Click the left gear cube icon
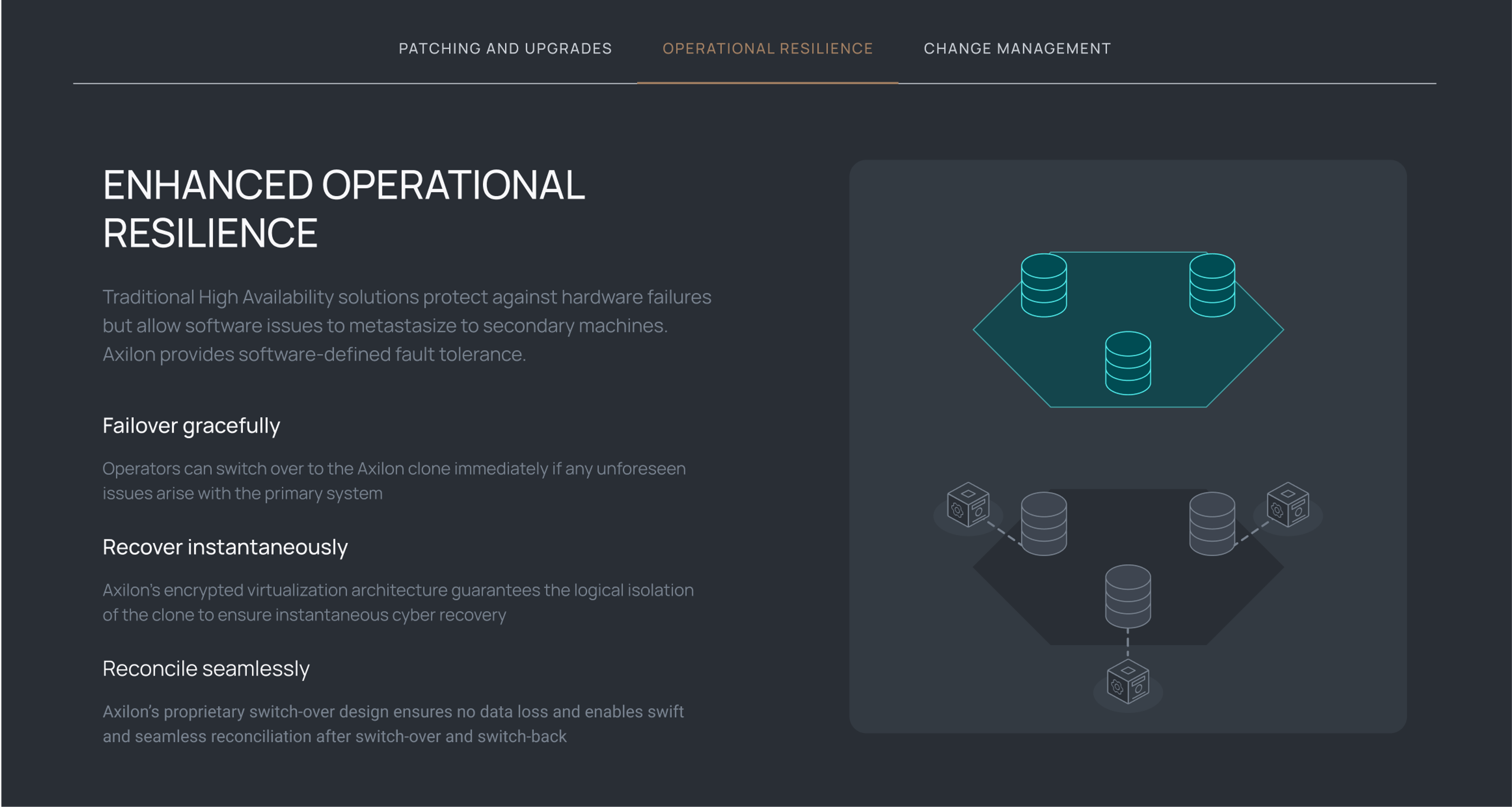 coord(968,505)
